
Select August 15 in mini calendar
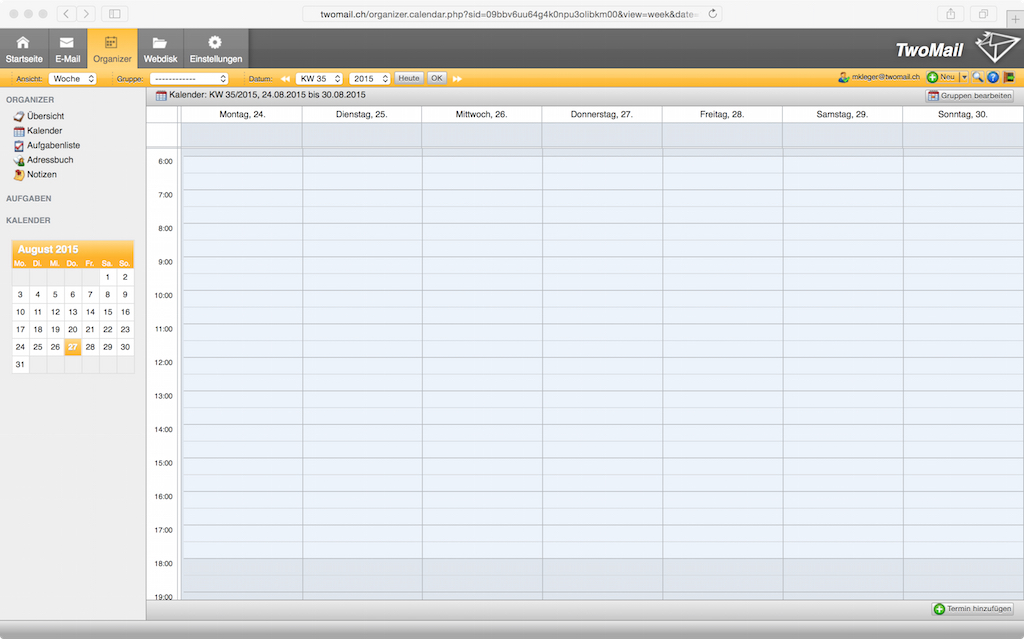108,312
